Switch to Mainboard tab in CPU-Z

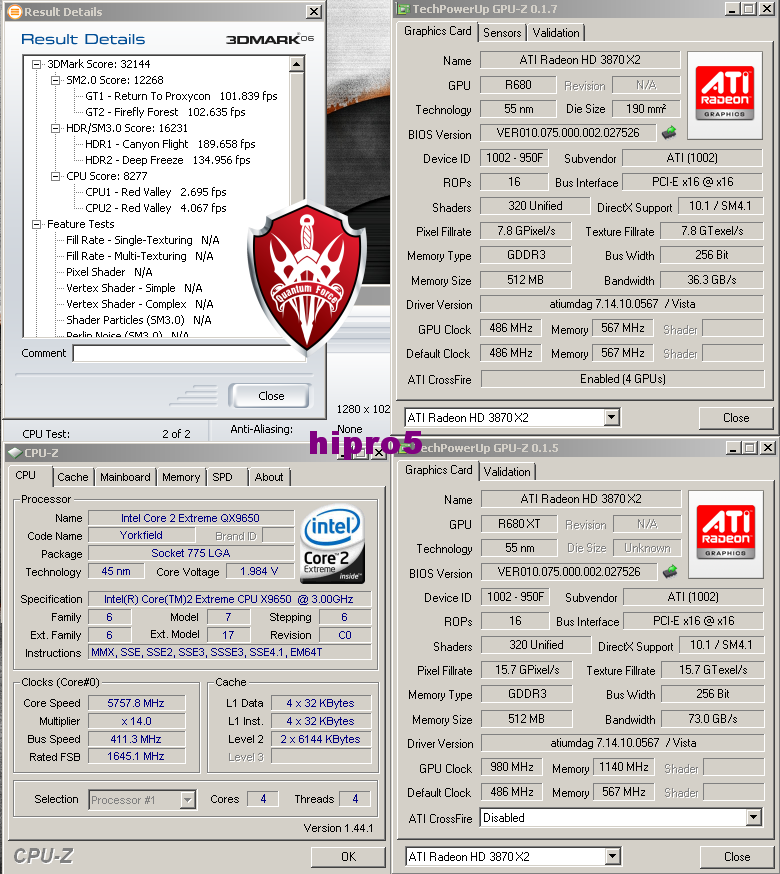(125, 477)
